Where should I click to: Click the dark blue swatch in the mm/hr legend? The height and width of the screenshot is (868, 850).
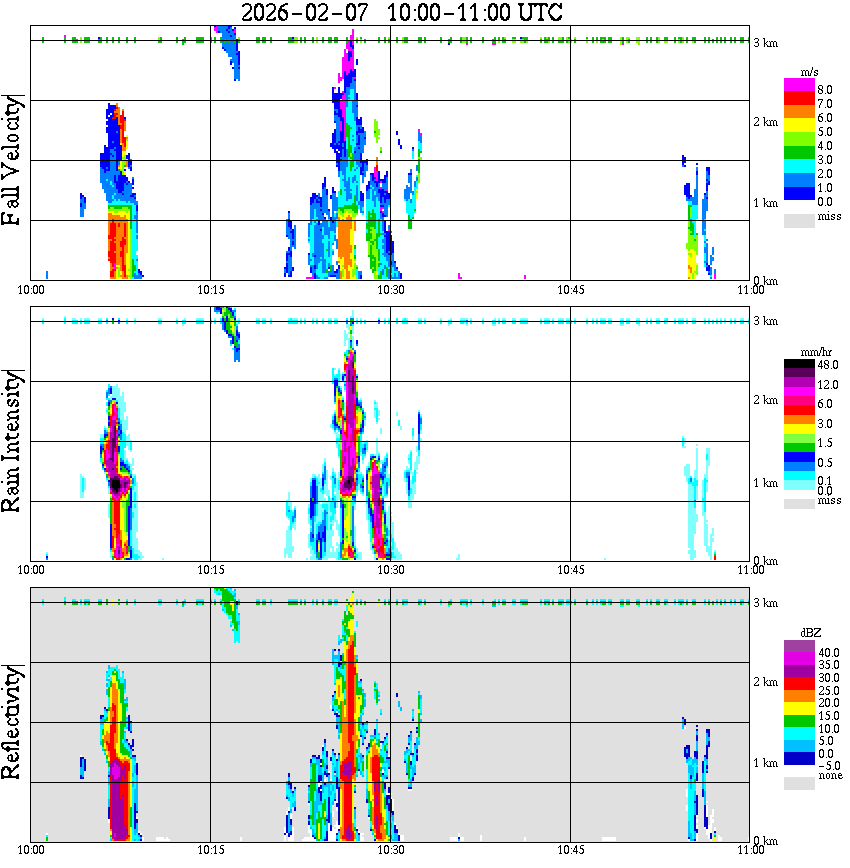(x=799, y=457)
